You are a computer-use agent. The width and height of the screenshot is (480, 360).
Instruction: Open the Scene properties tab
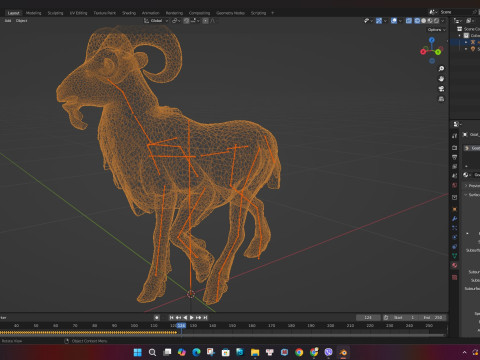coord(455,176)
